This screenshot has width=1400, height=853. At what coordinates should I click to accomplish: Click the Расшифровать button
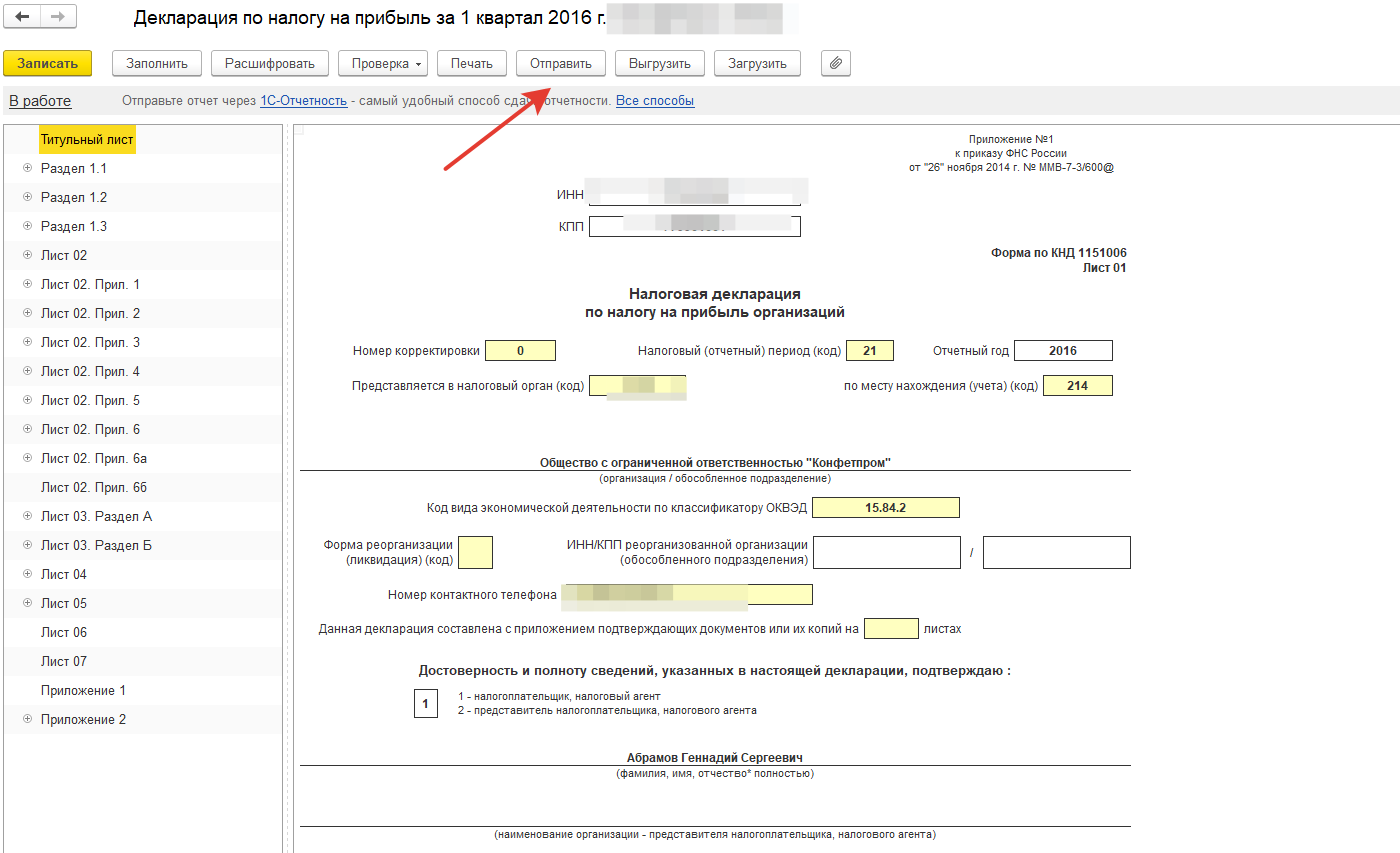pos(270,63)
